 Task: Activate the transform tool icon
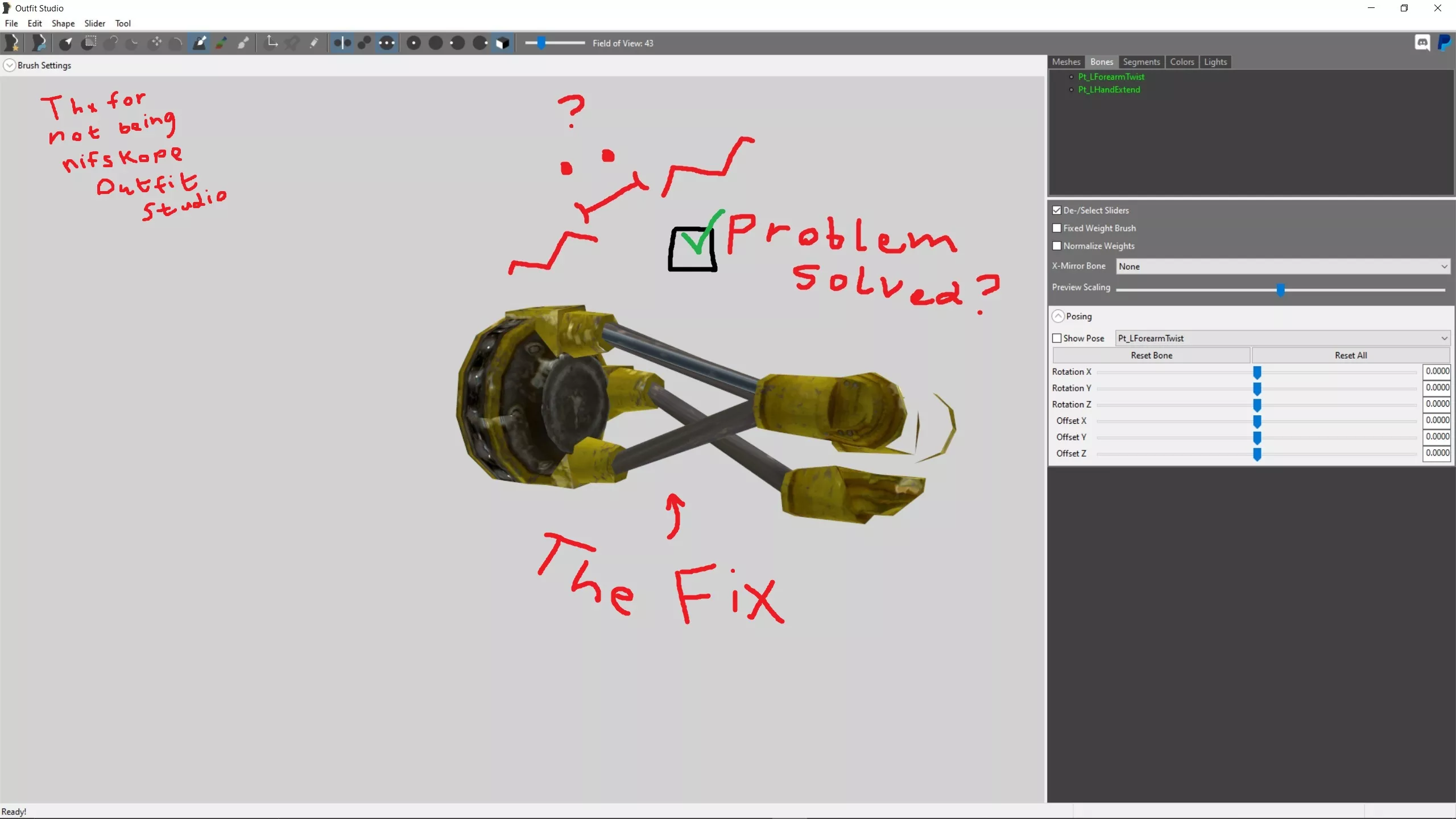pos(272,43)
